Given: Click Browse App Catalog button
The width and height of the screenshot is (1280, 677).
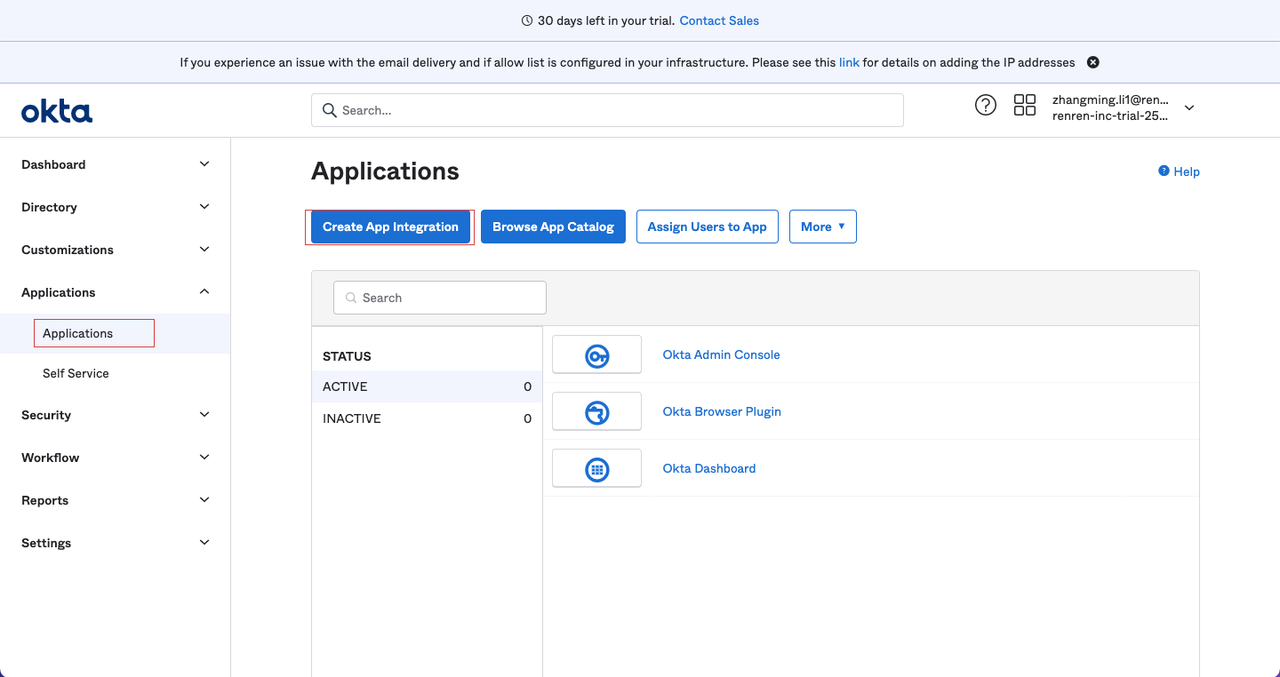Looking at the screenshot, I should [553, 227].
